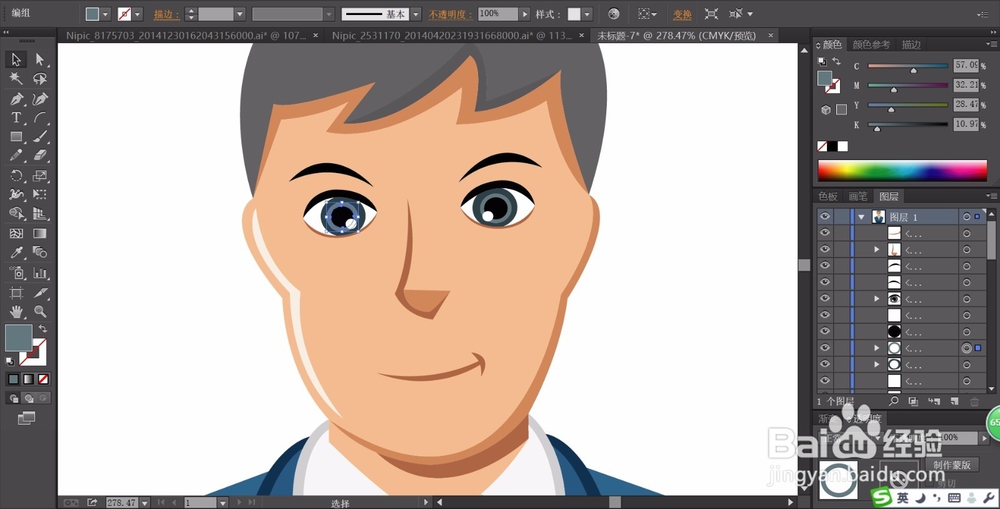The width and height of the screenshot is (1000, 509).
Task: Open Nipic_8175703 document tab
Action: point(186,36)
